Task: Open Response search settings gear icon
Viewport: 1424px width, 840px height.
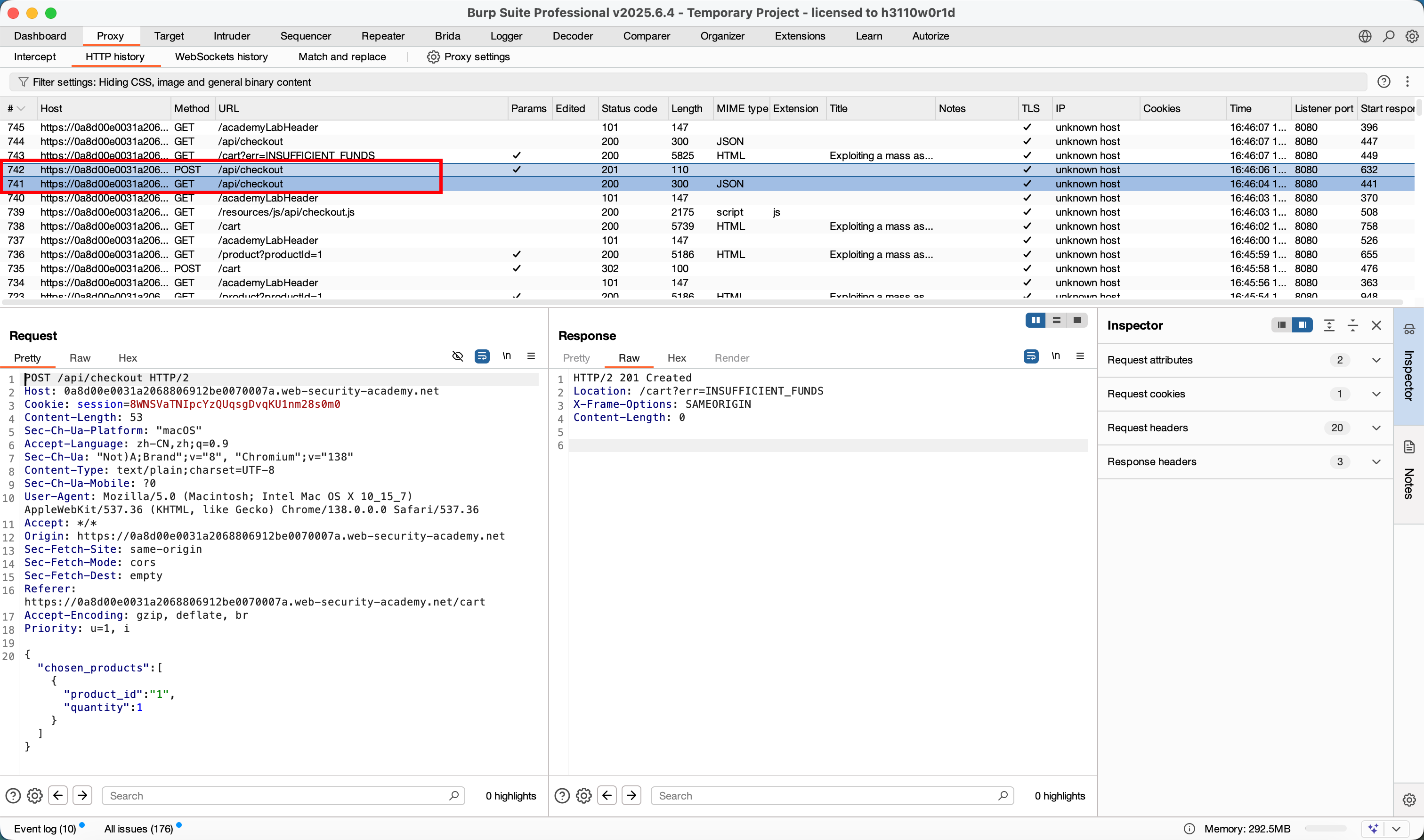Action: point(583,795)
